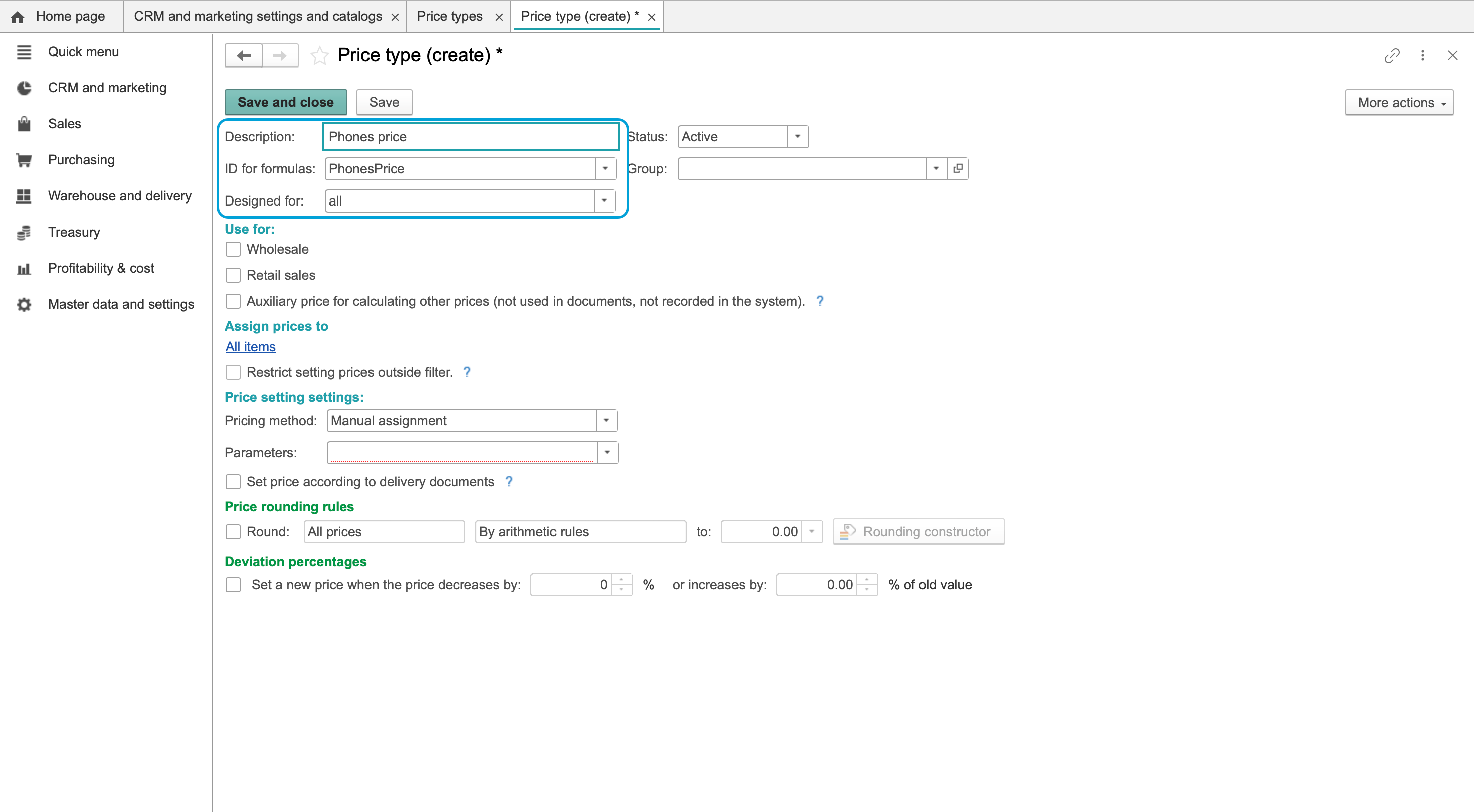Expand the Designed for dropdown

[x=604, y=201]
